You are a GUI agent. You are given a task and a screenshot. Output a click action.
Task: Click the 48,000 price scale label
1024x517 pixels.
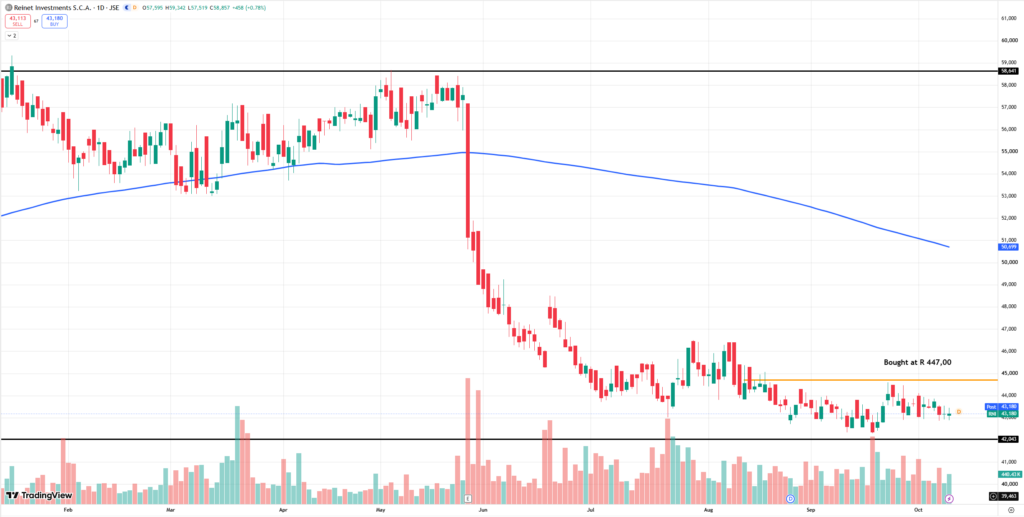(x=1009, y=306)
